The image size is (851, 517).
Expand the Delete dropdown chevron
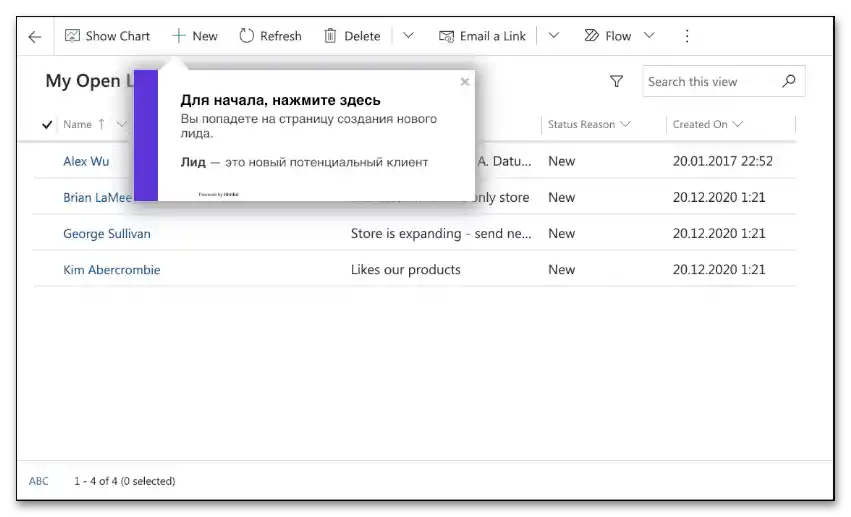[x=408, y=36]
